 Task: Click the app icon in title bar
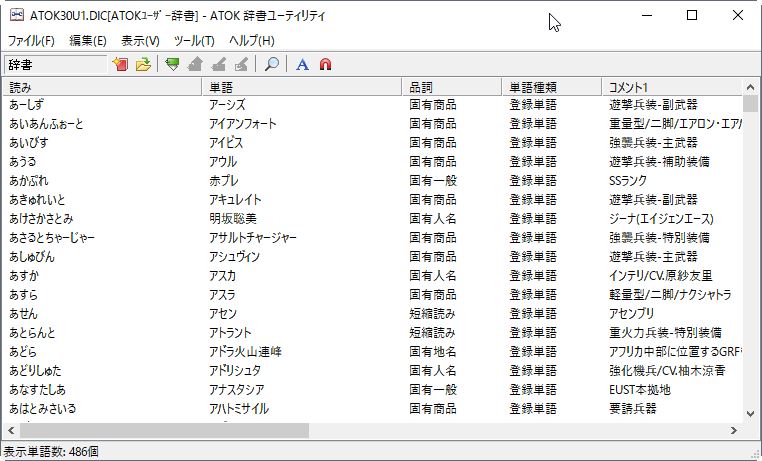coord(17,16)
